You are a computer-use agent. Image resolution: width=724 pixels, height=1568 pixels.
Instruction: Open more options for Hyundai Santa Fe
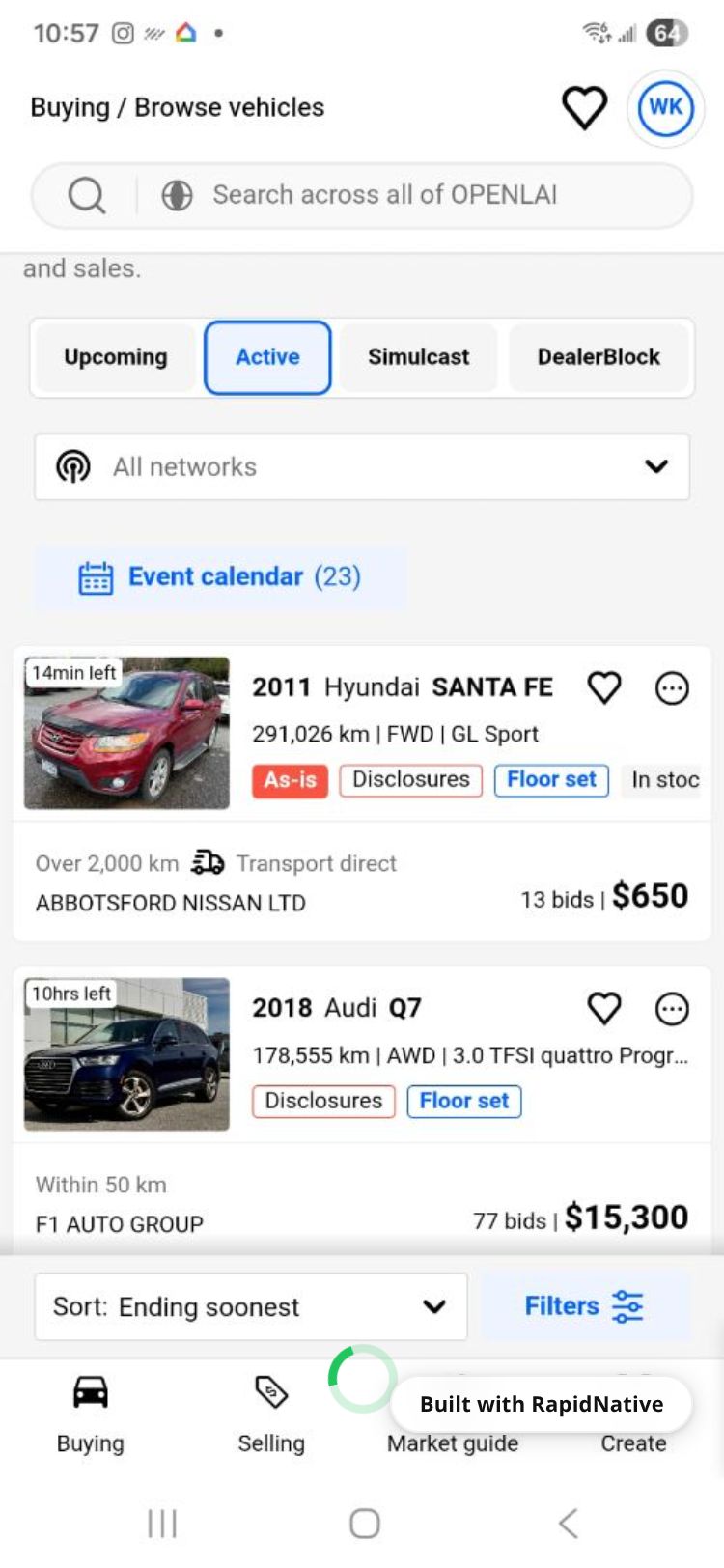click(672, 688)
